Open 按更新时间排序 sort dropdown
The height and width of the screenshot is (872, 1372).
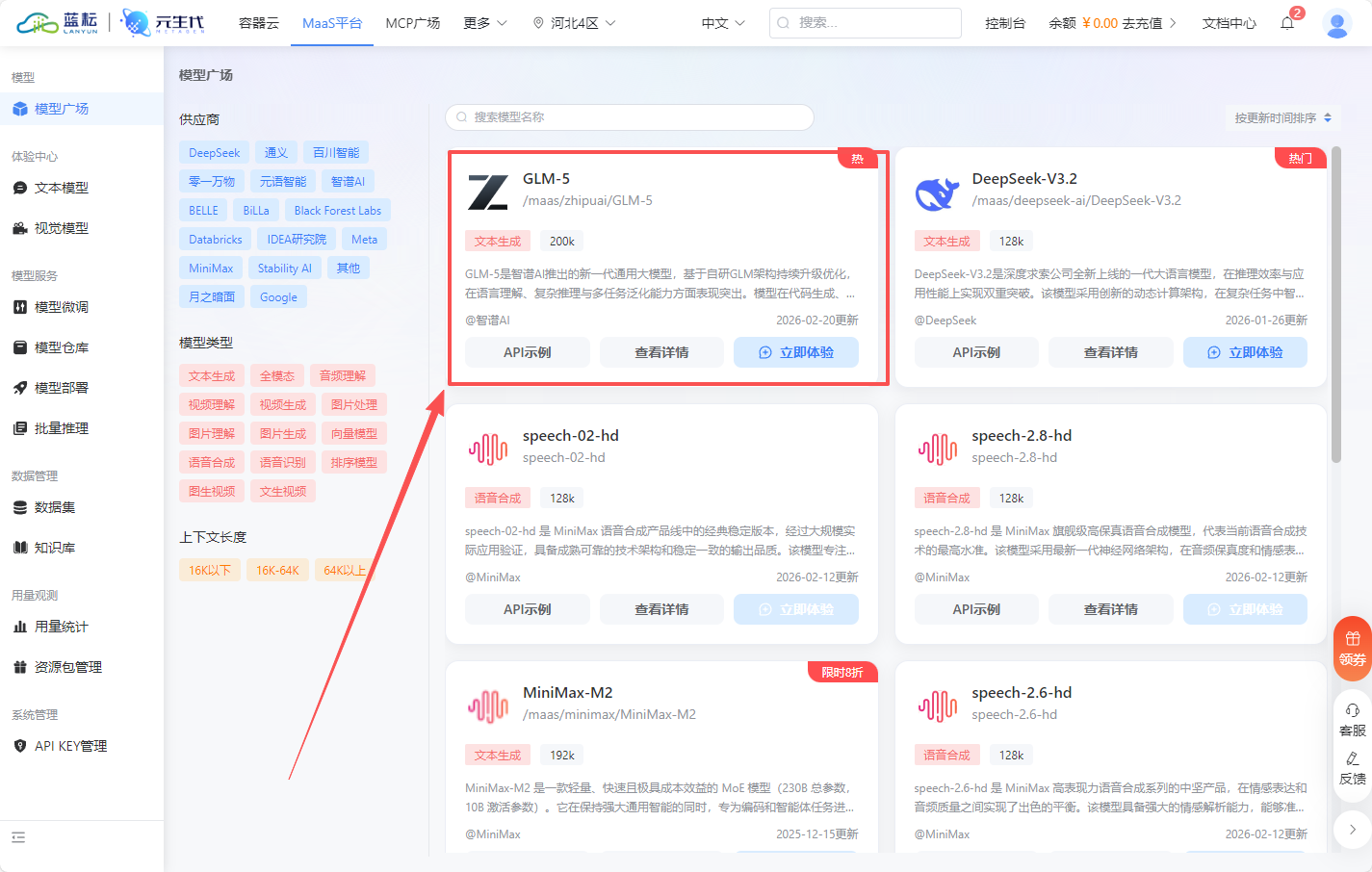point(1283,117)
